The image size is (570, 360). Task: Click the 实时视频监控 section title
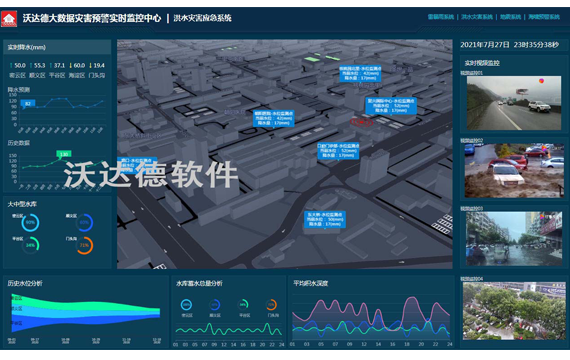482,63
